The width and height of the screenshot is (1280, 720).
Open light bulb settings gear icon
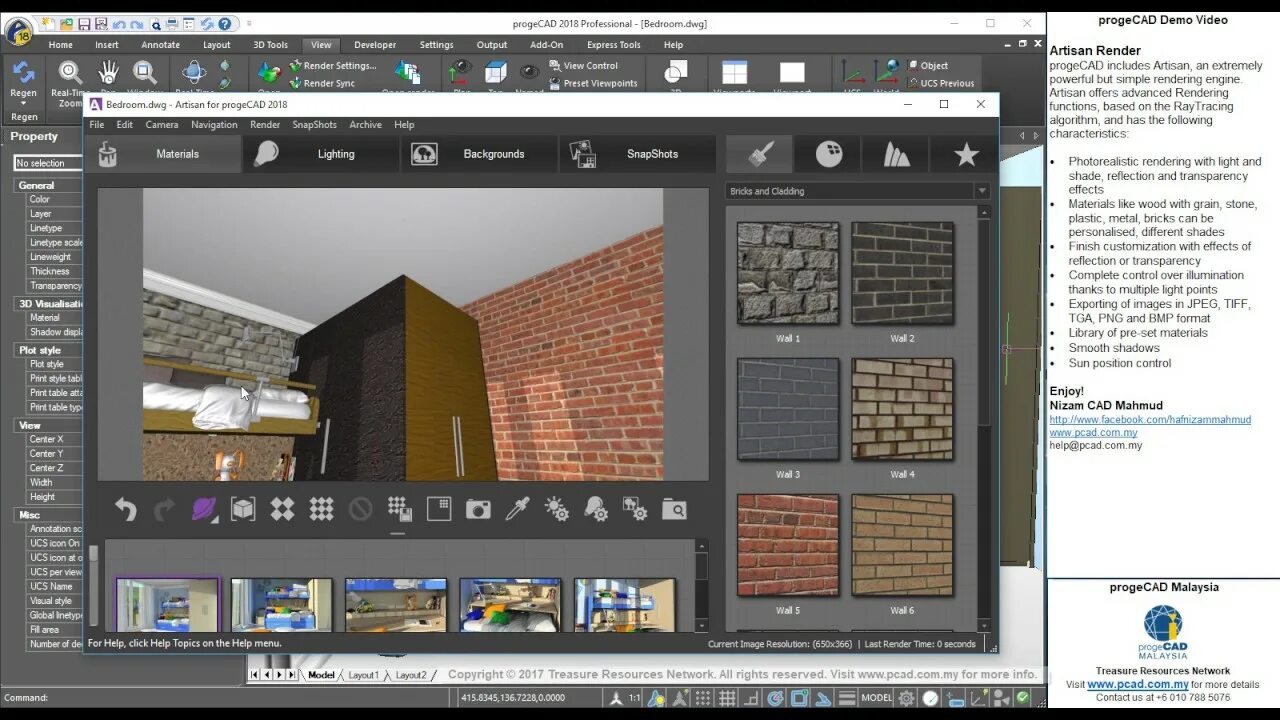(596, 510)
